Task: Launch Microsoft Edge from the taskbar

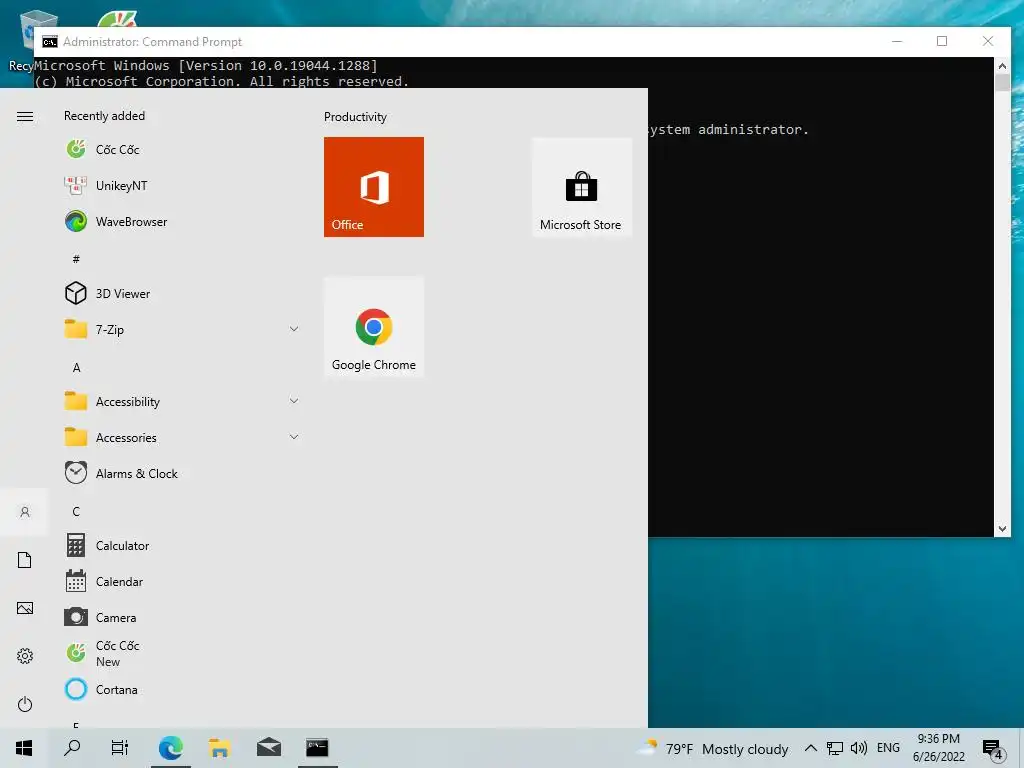Action: click(x=170, y=748)
